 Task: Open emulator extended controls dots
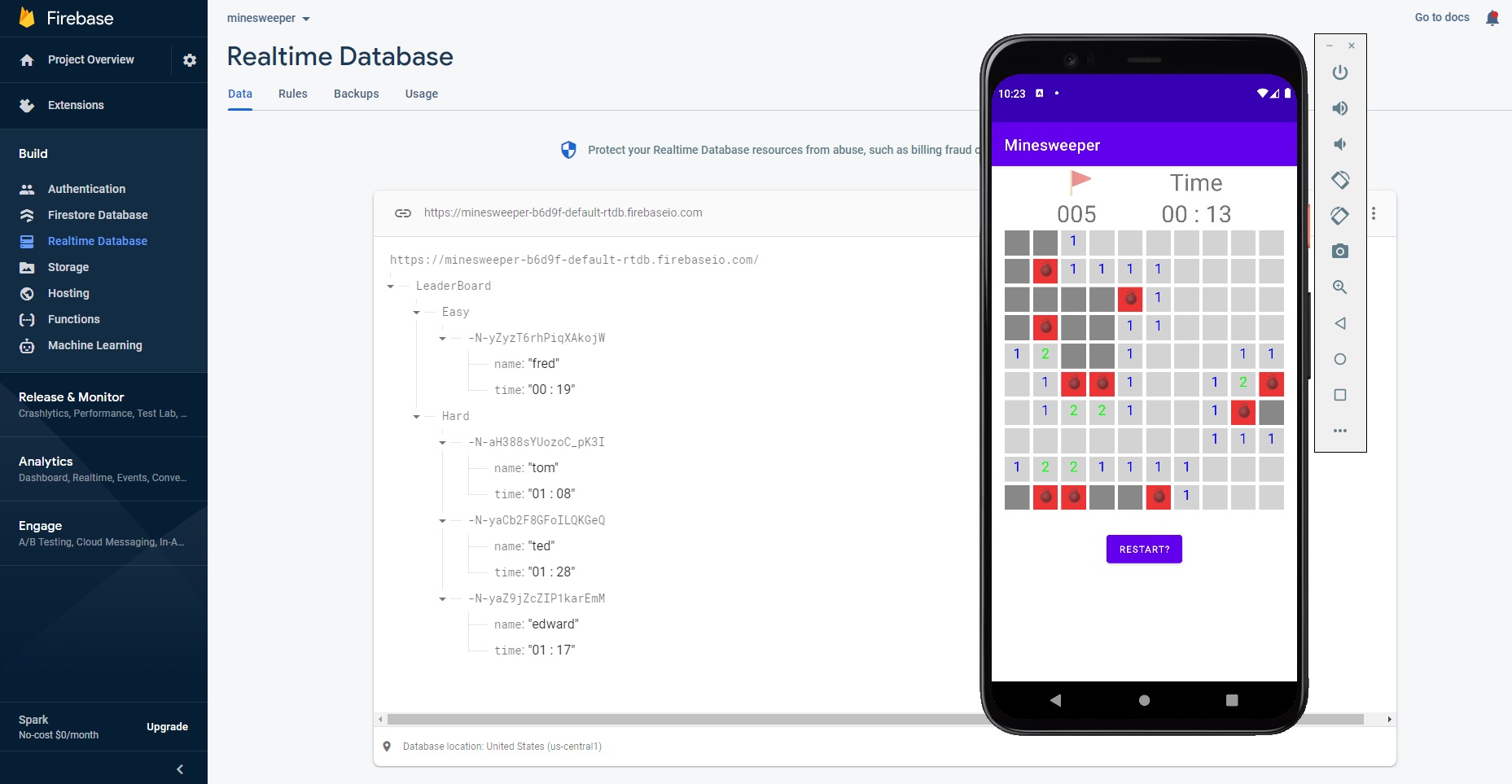coord(1340,431)
